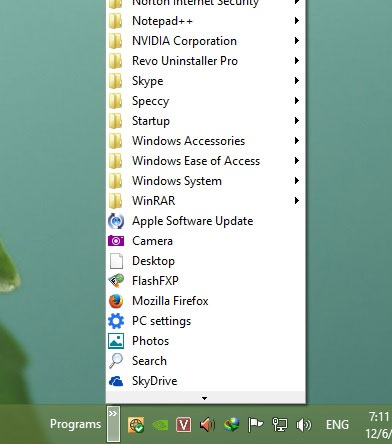
Task: Switch input language via ENG indicator
Action: (x=337, y=425)
